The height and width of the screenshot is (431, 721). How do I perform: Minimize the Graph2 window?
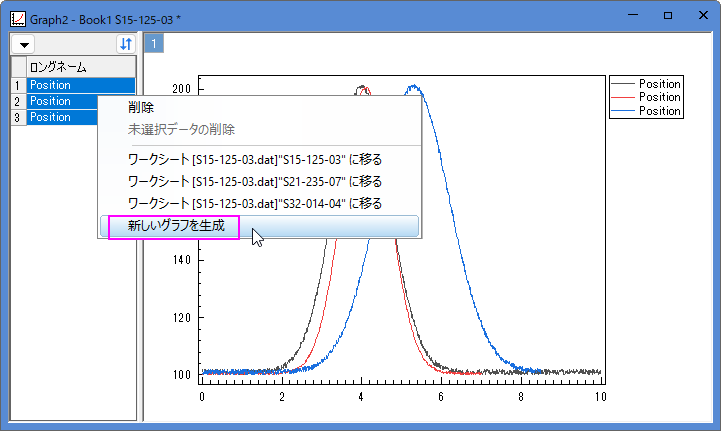(x=633, y=15)
